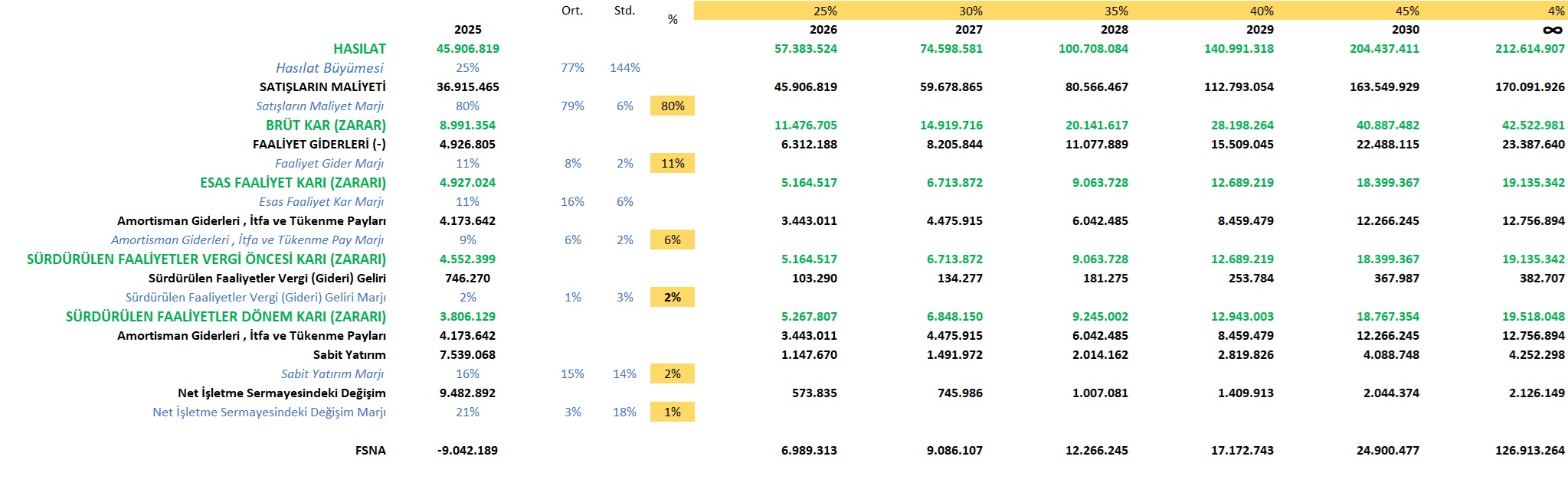Select the 4% terminal growth rate cell

[1556, 11]
